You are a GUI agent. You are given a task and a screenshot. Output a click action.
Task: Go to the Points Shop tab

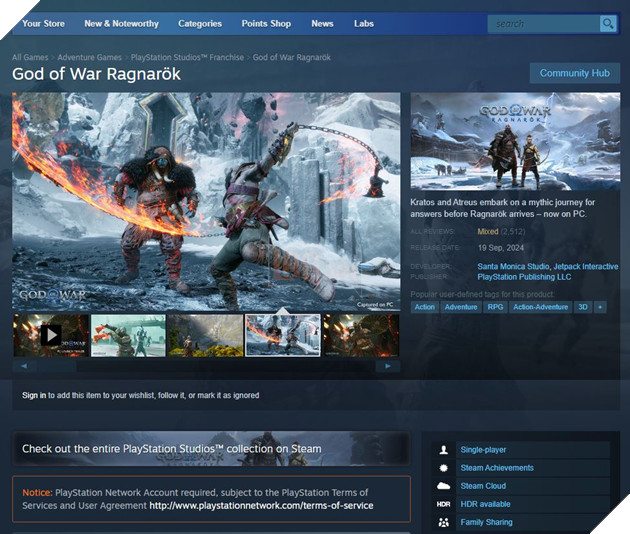(266, 23)
